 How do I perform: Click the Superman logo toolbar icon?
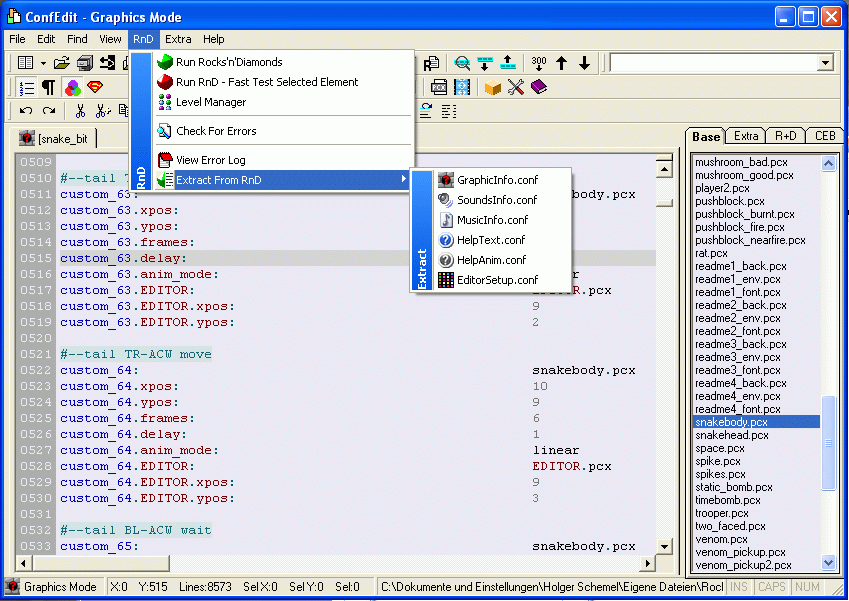pos(95,87)
